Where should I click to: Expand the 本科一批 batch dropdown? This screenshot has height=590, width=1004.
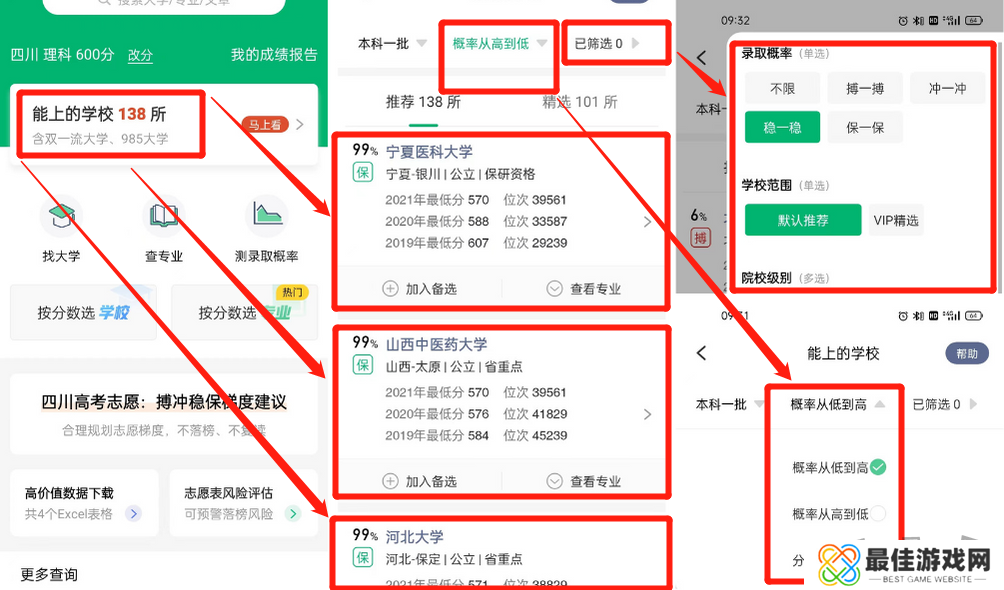[x=389, y=43]
